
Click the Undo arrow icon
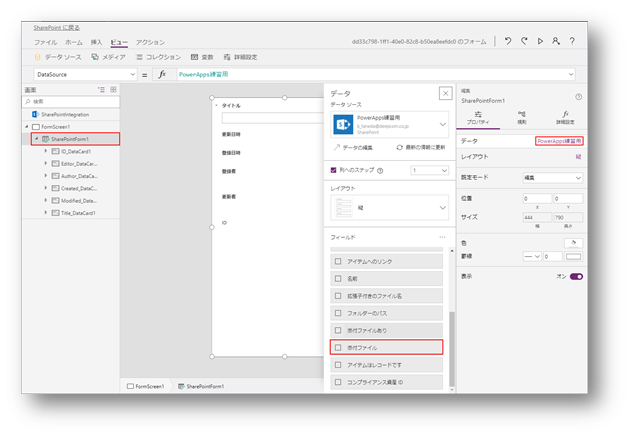click(x=509, y=42)
